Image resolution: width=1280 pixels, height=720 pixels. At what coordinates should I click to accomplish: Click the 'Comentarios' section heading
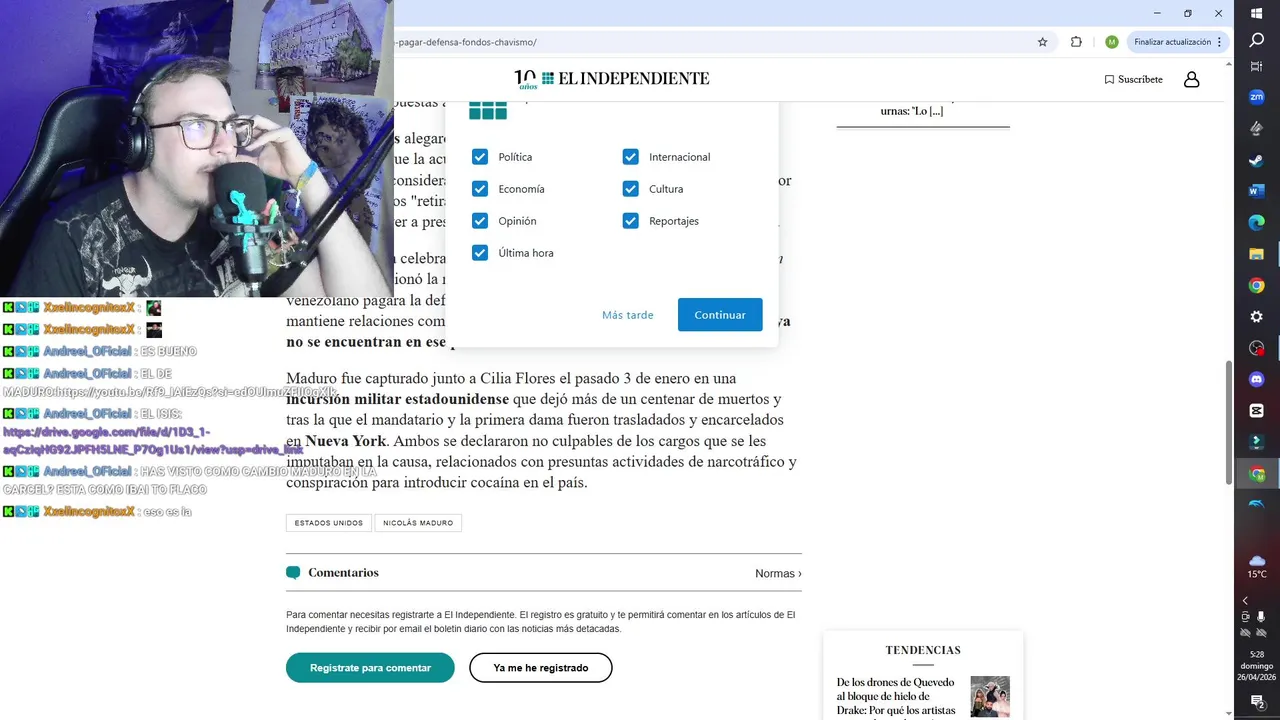[x=343, y=573]
